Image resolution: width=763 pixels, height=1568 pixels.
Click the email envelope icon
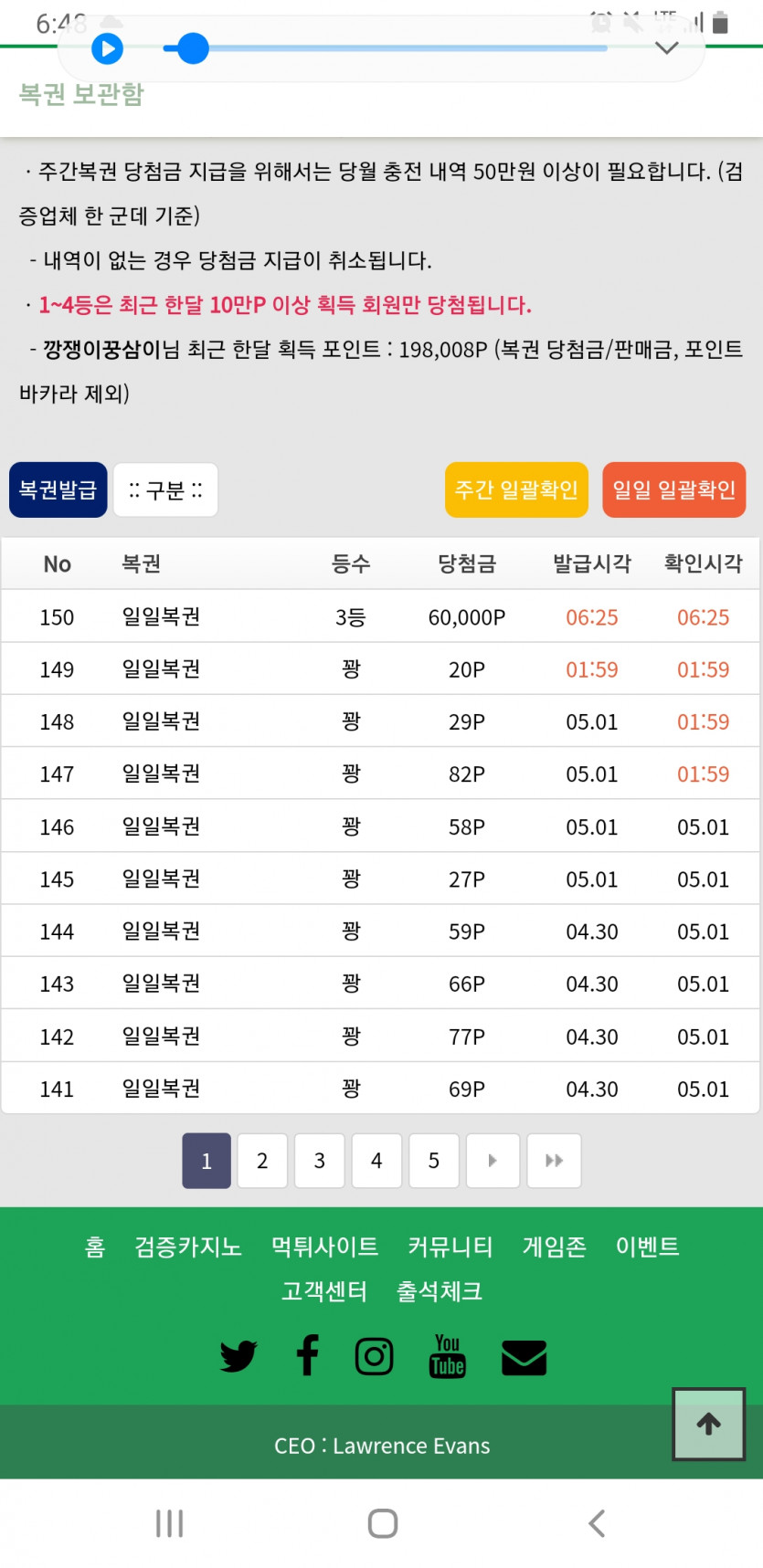[x=525, y=1357]
